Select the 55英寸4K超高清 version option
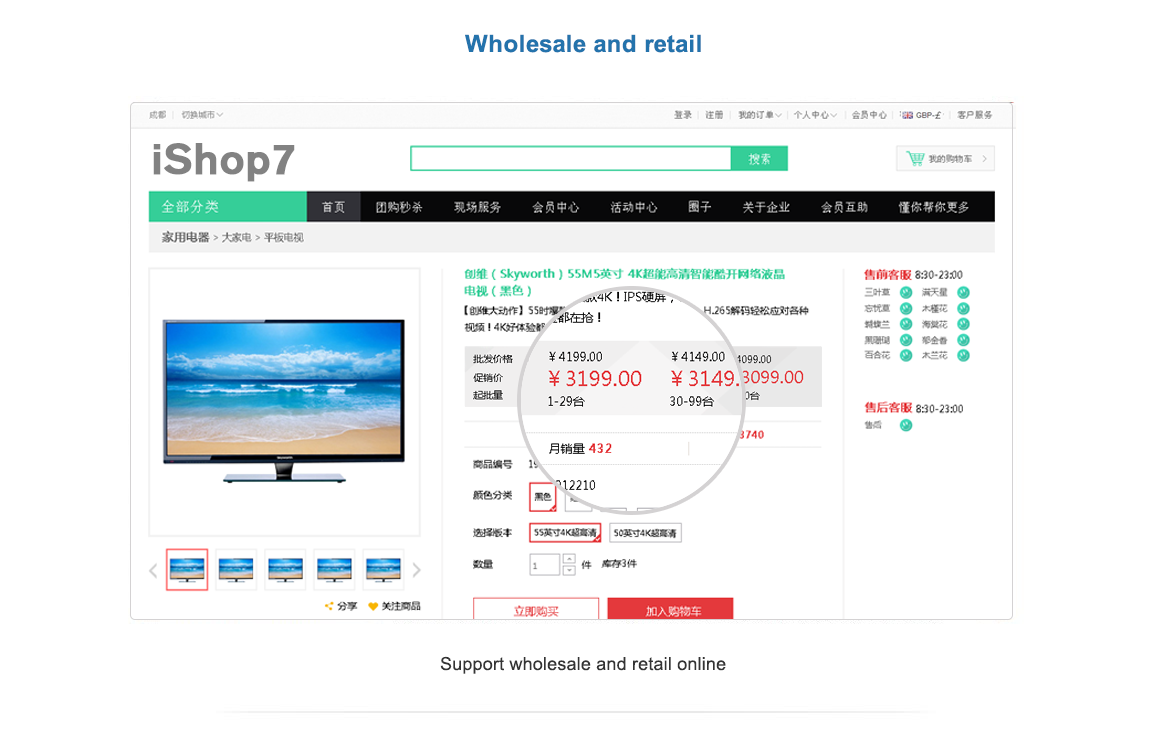The width and height of the screenshot is (1157, 753). pos(565,533)
